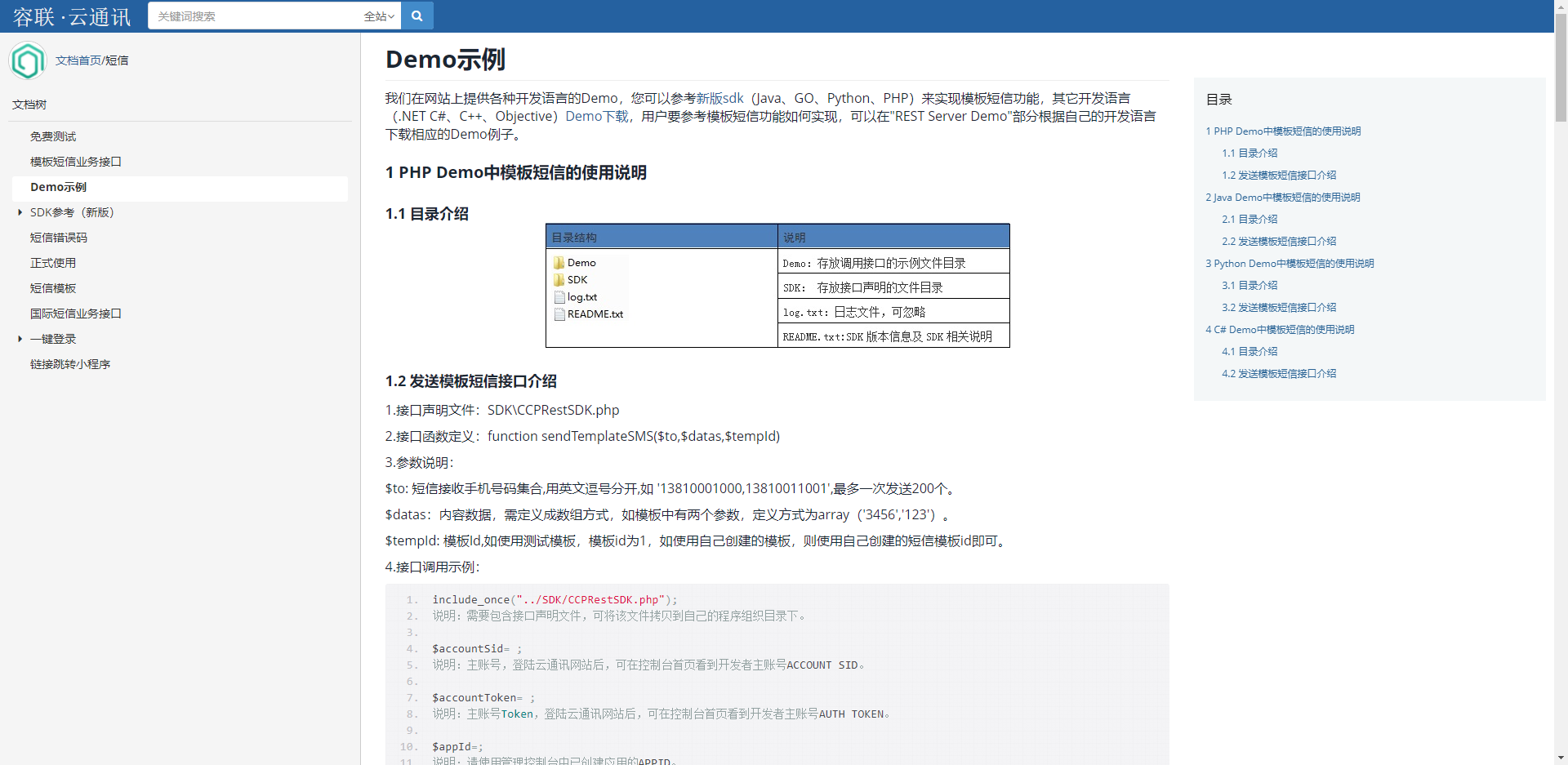
Task: Click the down arrow on the page scrollbar
Action: coord(1561,758)
